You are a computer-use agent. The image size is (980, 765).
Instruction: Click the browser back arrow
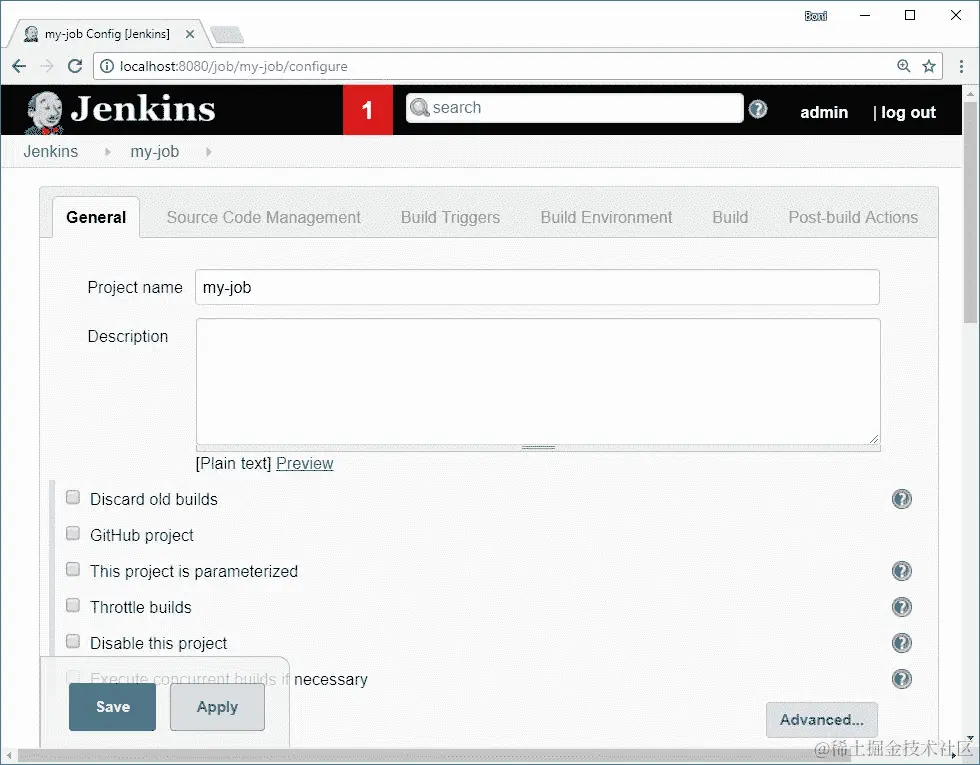tap(19, 66)
